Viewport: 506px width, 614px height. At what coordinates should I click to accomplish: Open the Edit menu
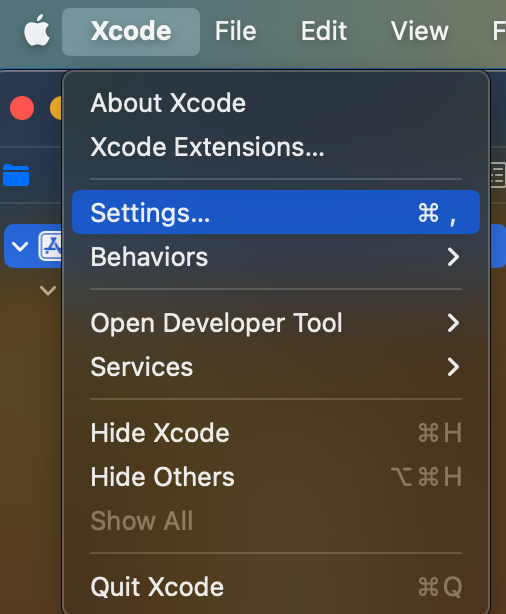tap(323, 31)
